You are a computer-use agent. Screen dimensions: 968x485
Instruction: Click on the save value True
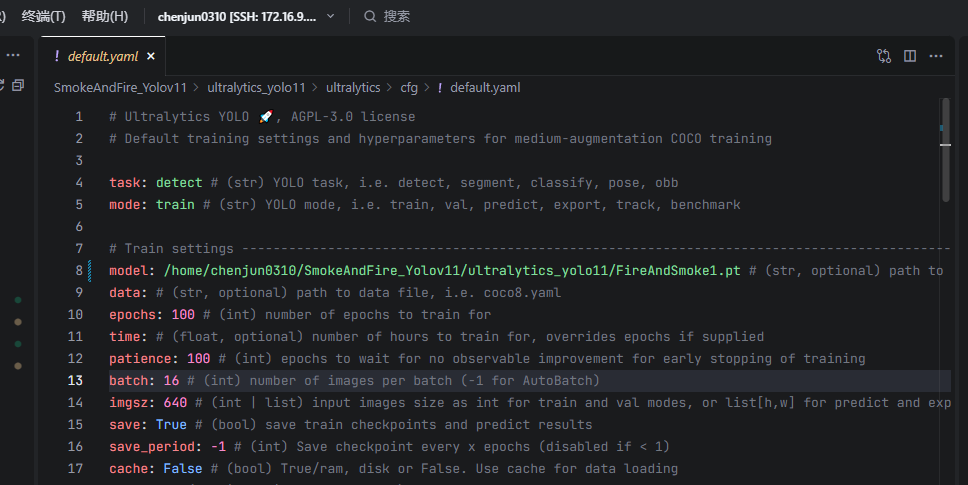coord(171,425)
